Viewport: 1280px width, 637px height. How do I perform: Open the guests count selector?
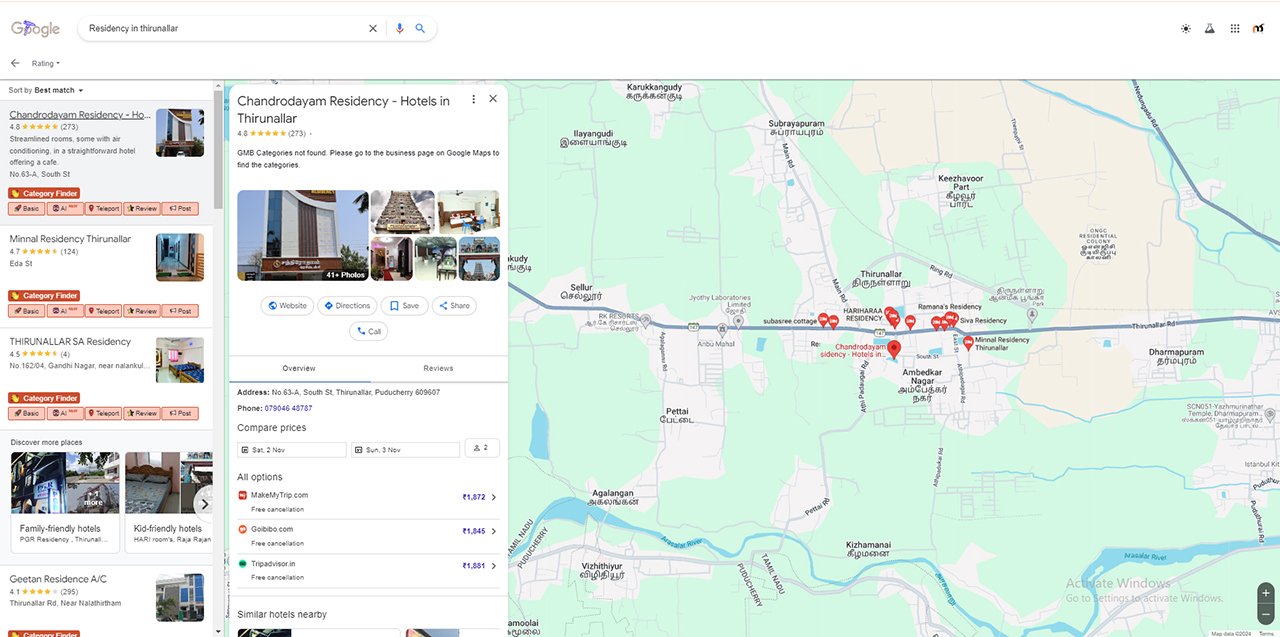tap(482, 448)
